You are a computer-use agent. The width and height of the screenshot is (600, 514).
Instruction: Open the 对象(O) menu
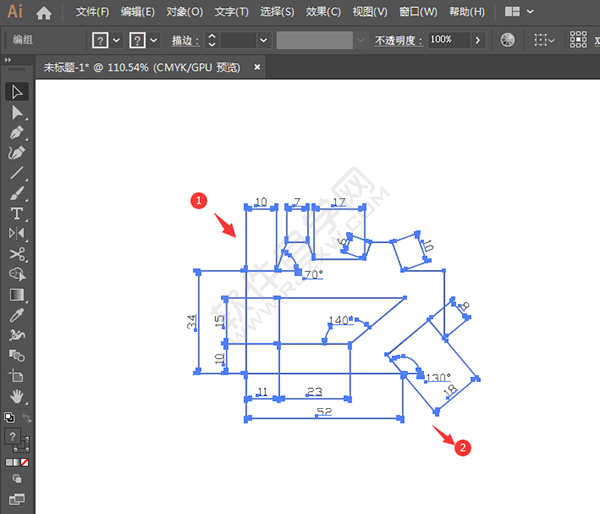(x=184, y=12)
